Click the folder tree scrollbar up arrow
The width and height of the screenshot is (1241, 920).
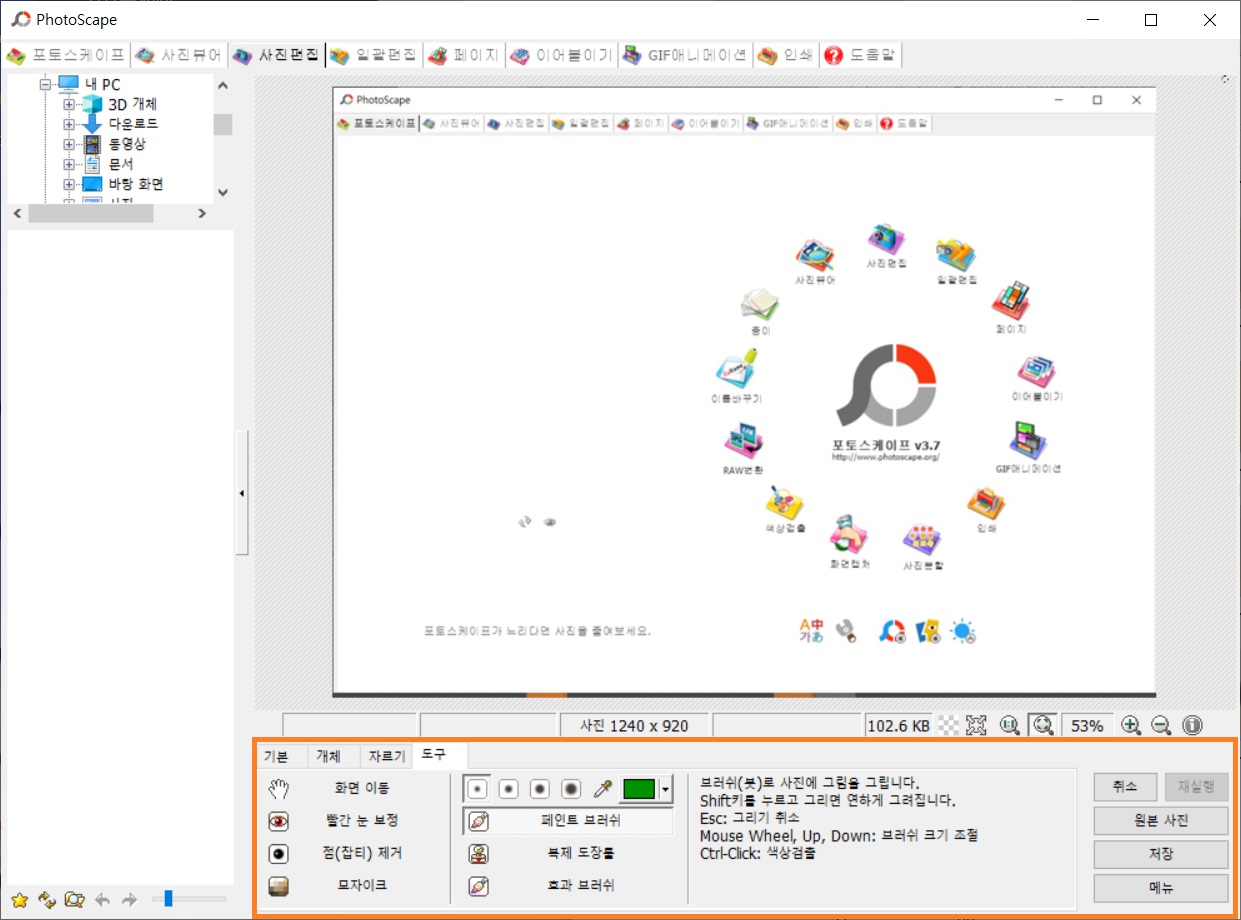pyautogui.click(x=223, y=85)
